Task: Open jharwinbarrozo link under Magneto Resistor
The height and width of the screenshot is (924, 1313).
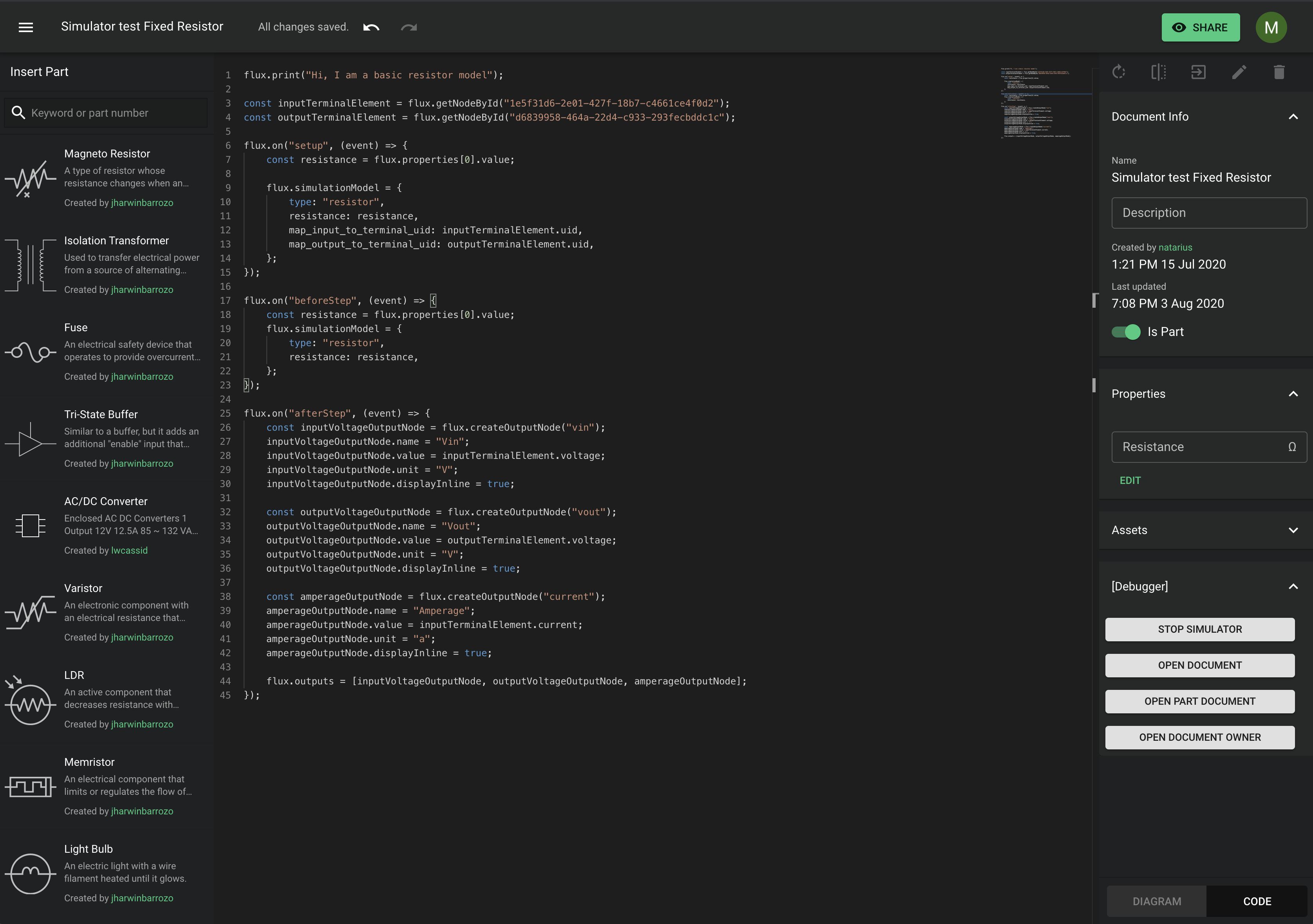Action: [142, 203]
